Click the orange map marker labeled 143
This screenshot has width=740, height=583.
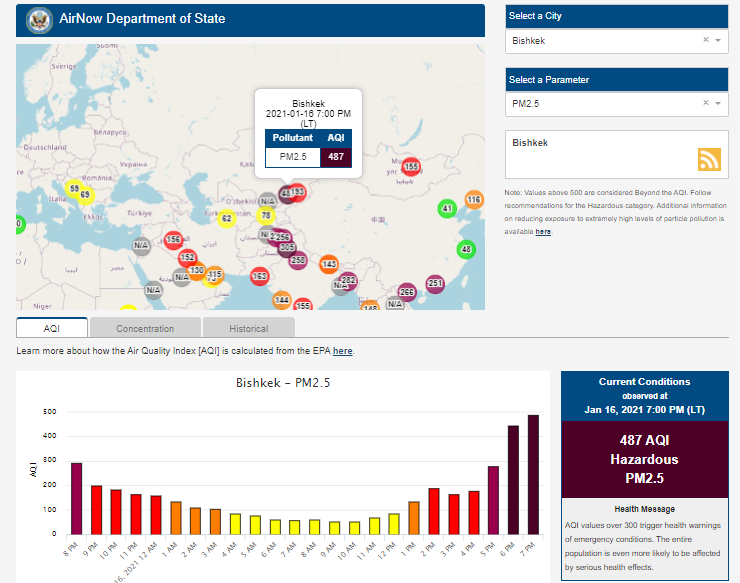[329, 264]
